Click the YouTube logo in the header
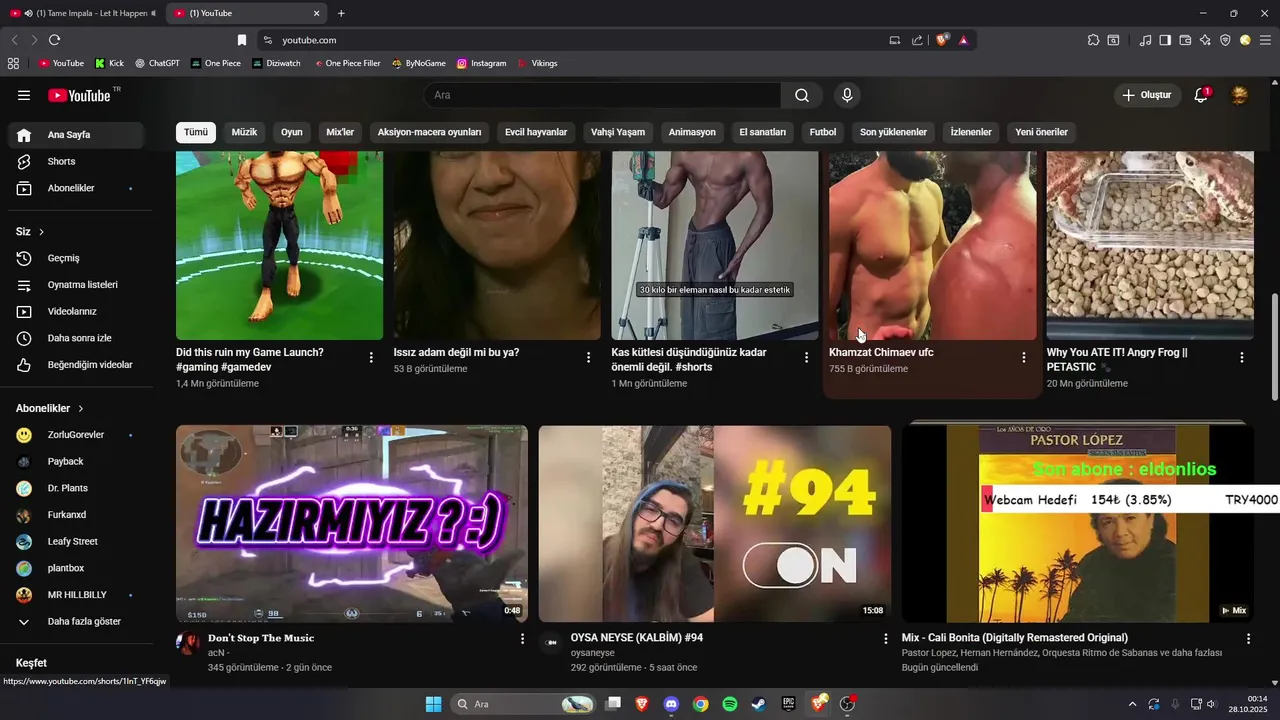The height and width of the screenshot is (720, 1280). click(79, 95)
